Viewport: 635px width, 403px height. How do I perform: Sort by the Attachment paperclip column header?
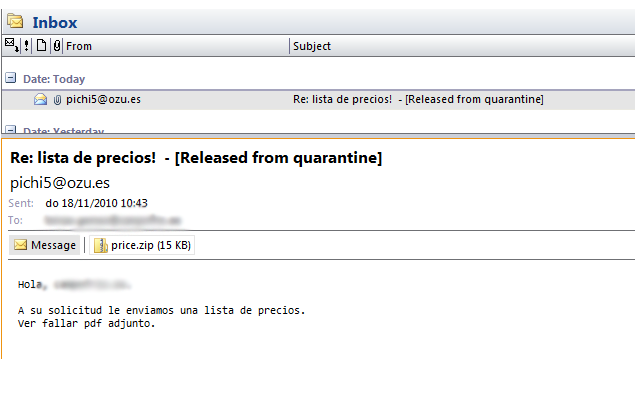(x=56, y=45)
